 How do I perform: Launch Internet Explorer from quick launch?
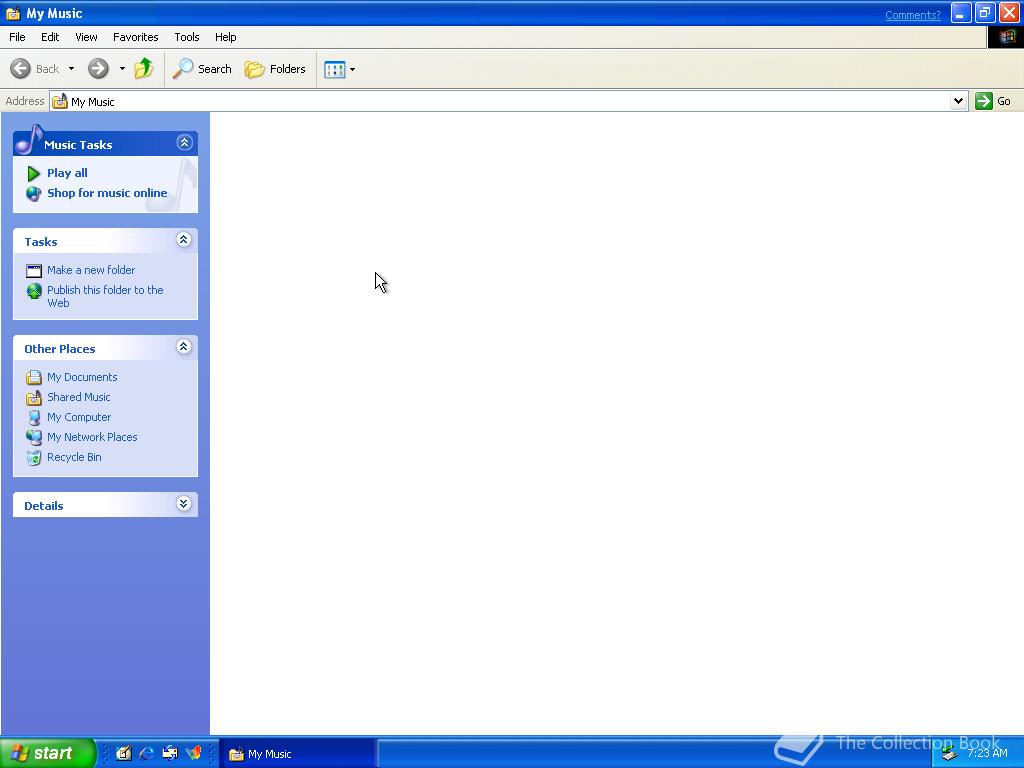147,754
